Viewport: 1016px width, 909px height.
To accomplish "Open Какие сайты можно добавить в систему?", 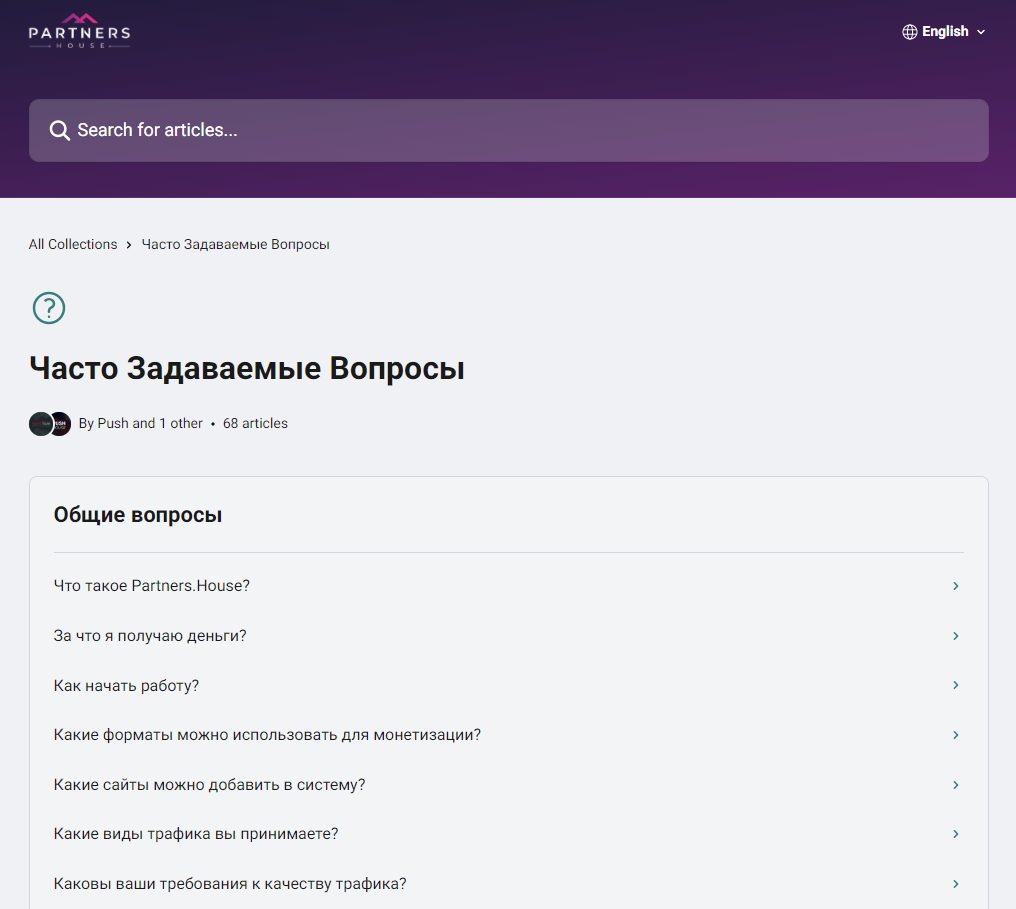I will (509, 785).
